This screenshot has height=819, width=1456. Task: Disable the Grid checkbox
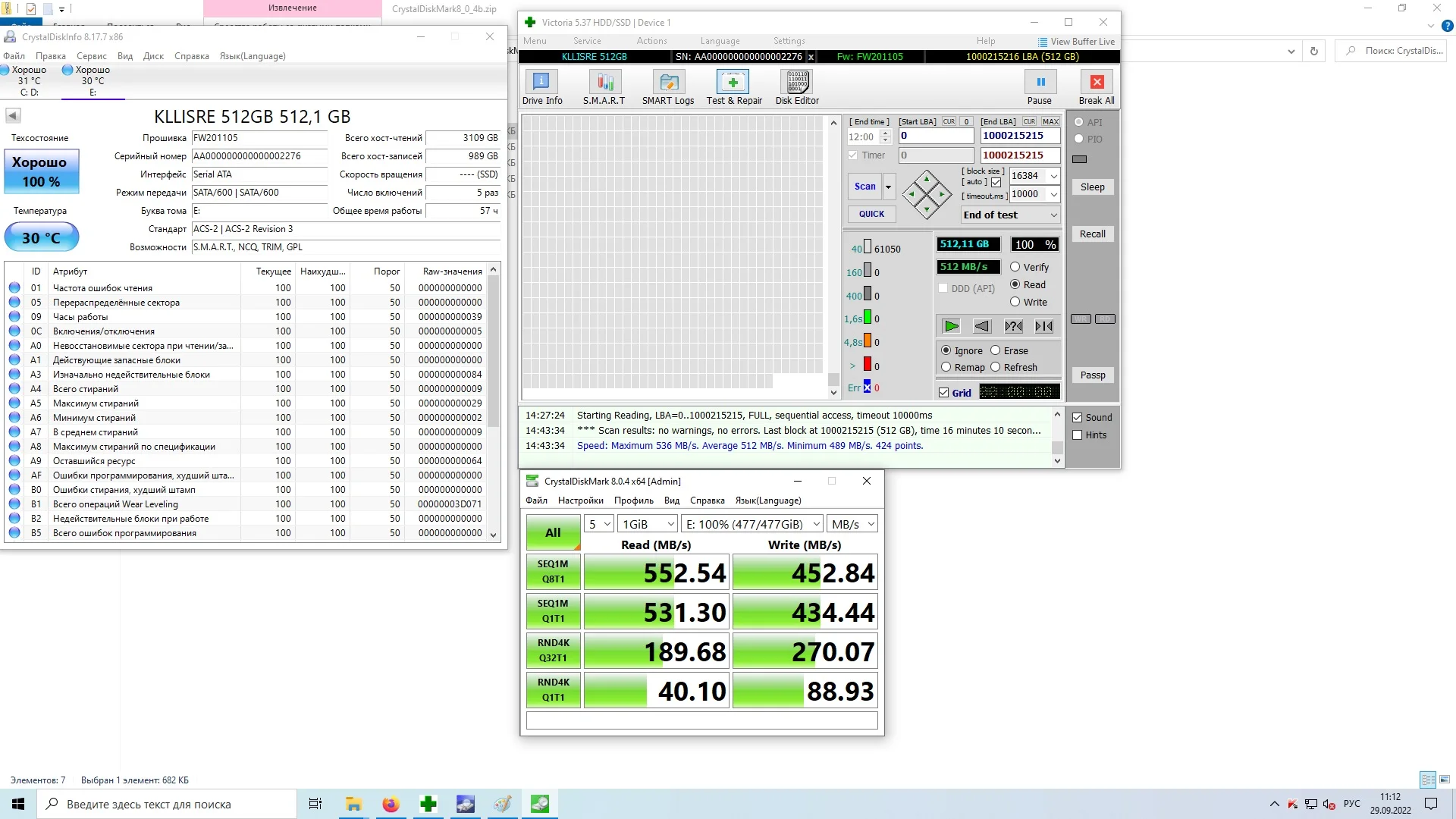click(944, 393)
